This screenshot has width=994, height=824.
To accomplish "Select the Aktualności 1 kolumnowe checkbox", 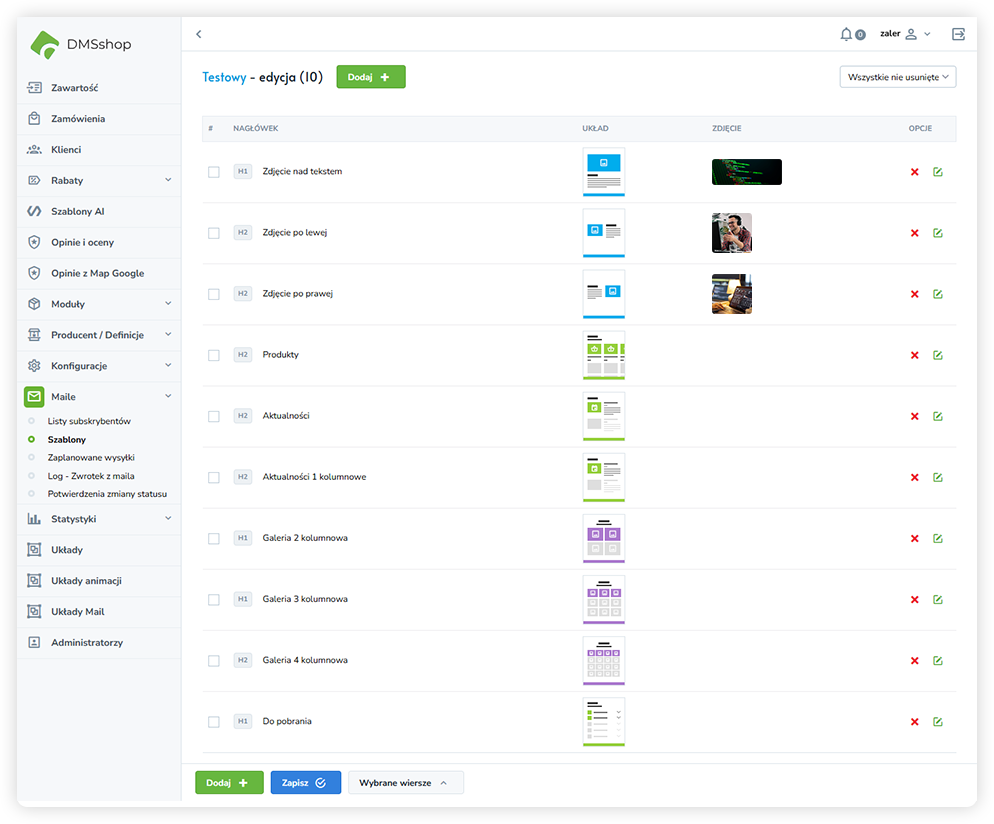I will click(213, 477).
